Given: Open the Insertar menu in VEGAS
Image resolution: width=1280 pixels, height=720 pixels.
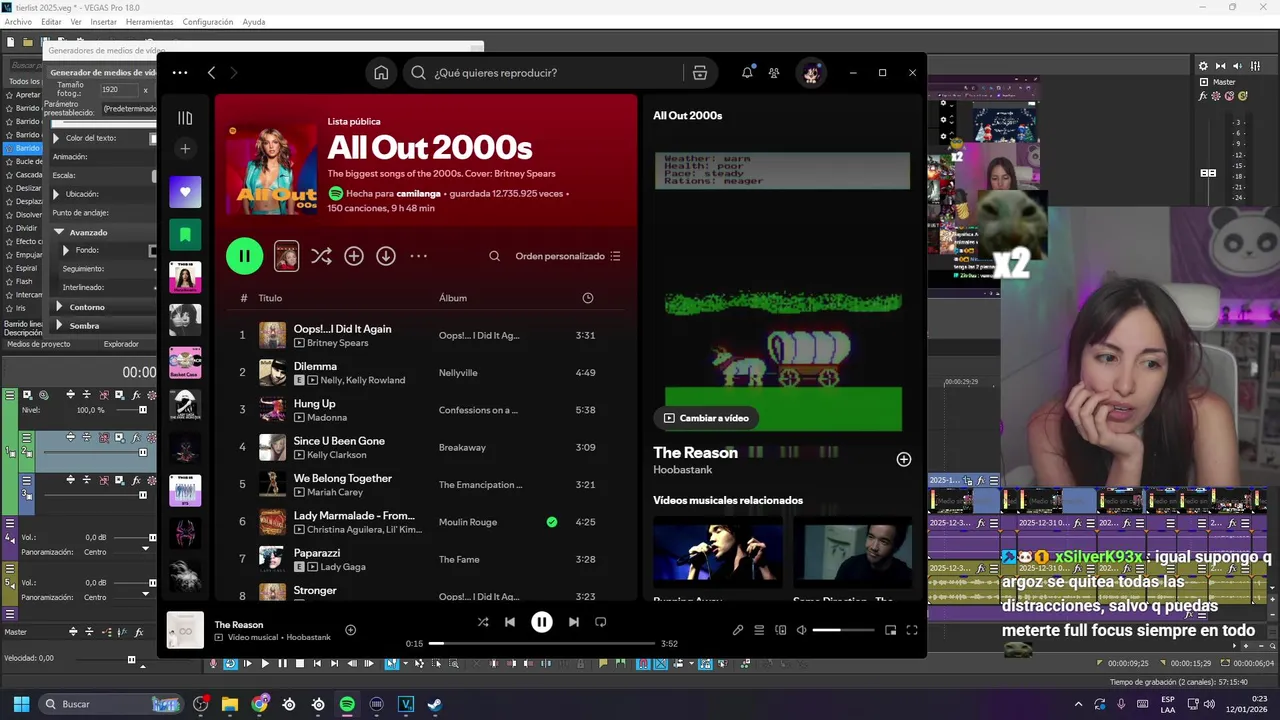Looking at the screenshot, I should [x=103, y=22].
